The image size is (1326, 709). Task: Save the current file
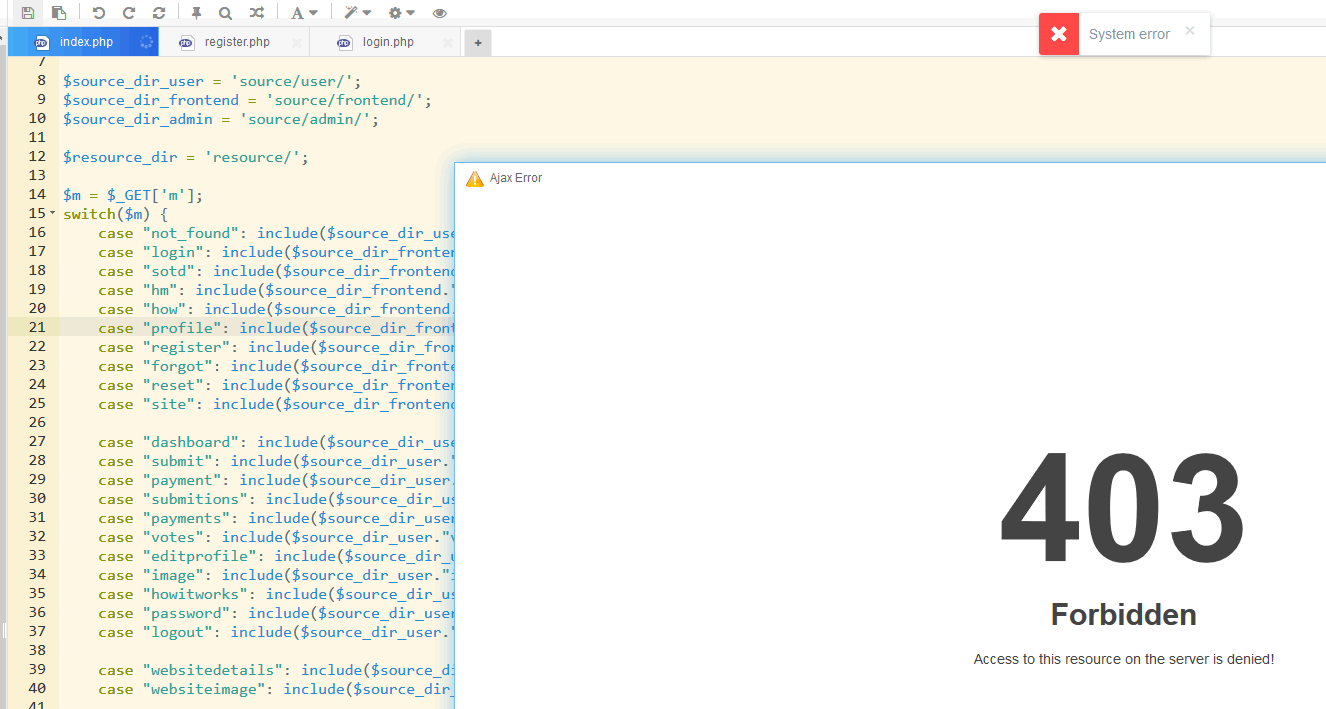click(x=28, y=13)
